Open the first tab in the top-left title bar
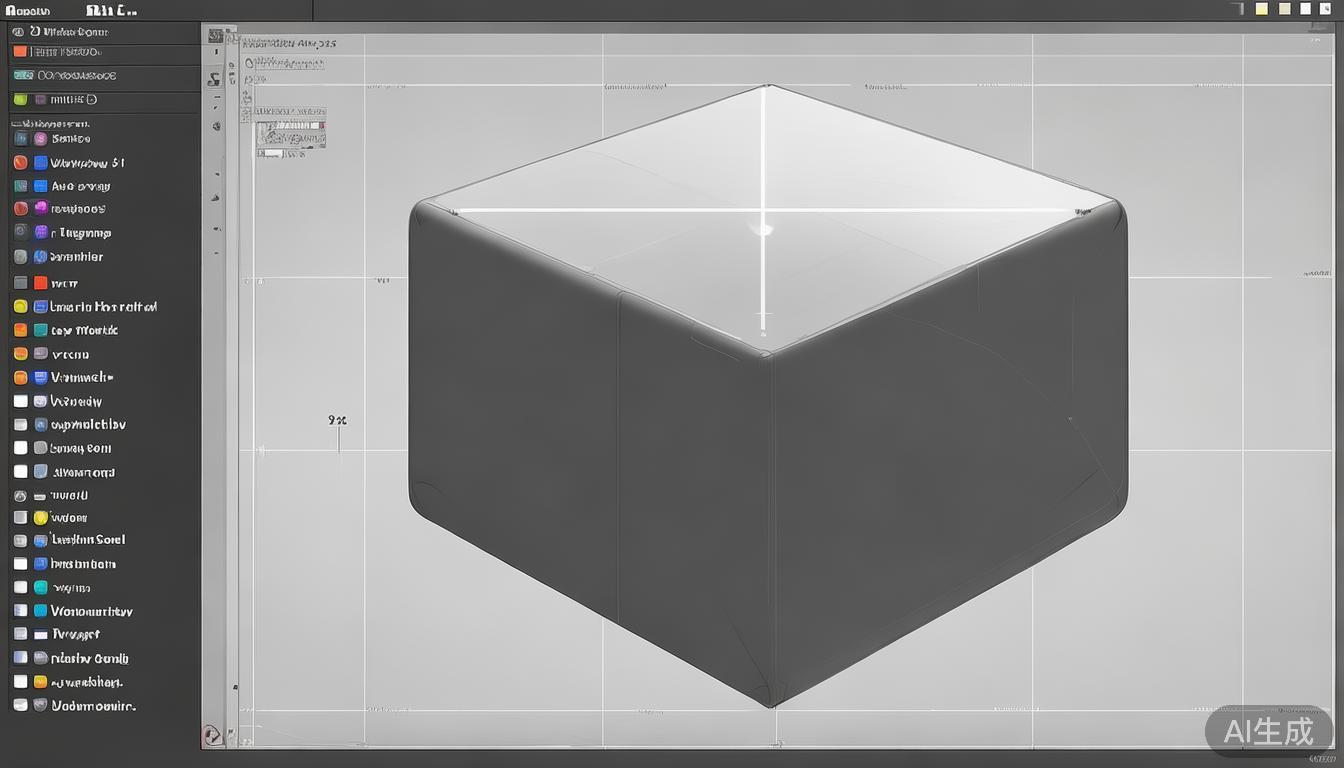Viewport: 1344px width, 768px height. pyautogui.click(x=28, y=10)
